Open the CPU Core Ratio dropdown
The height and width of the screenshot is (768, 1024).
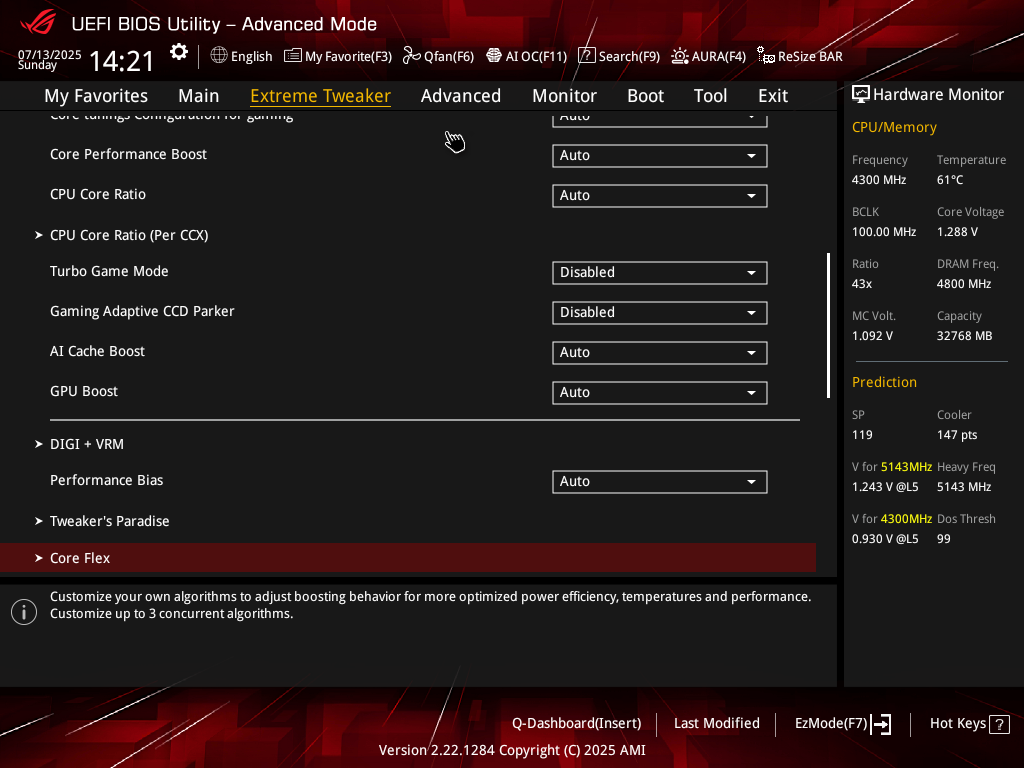point(660,195)
